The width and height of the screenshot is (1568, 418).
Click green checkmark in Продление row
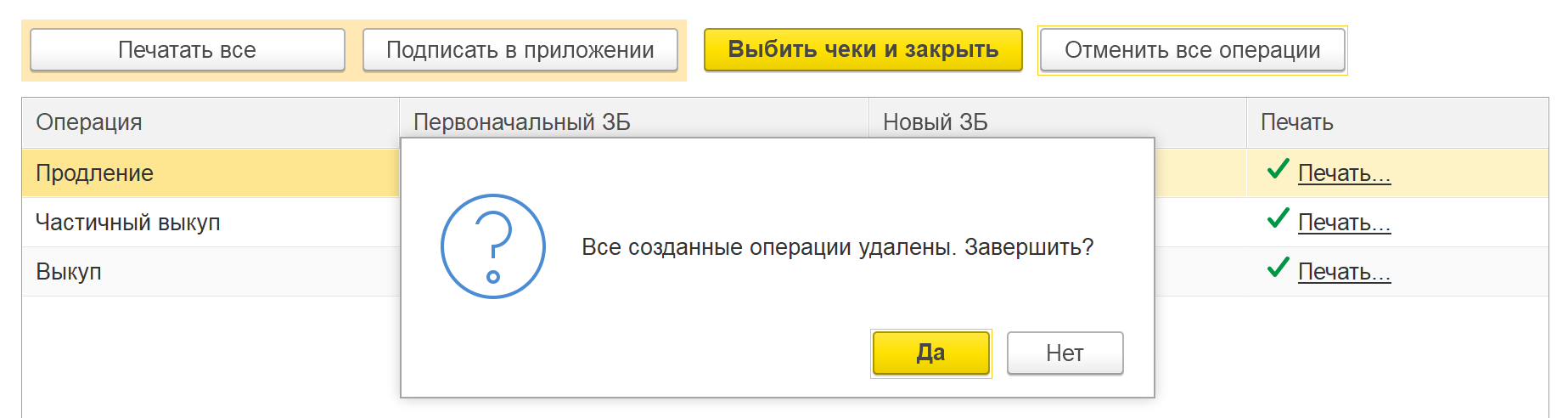tap(1278, 170)
